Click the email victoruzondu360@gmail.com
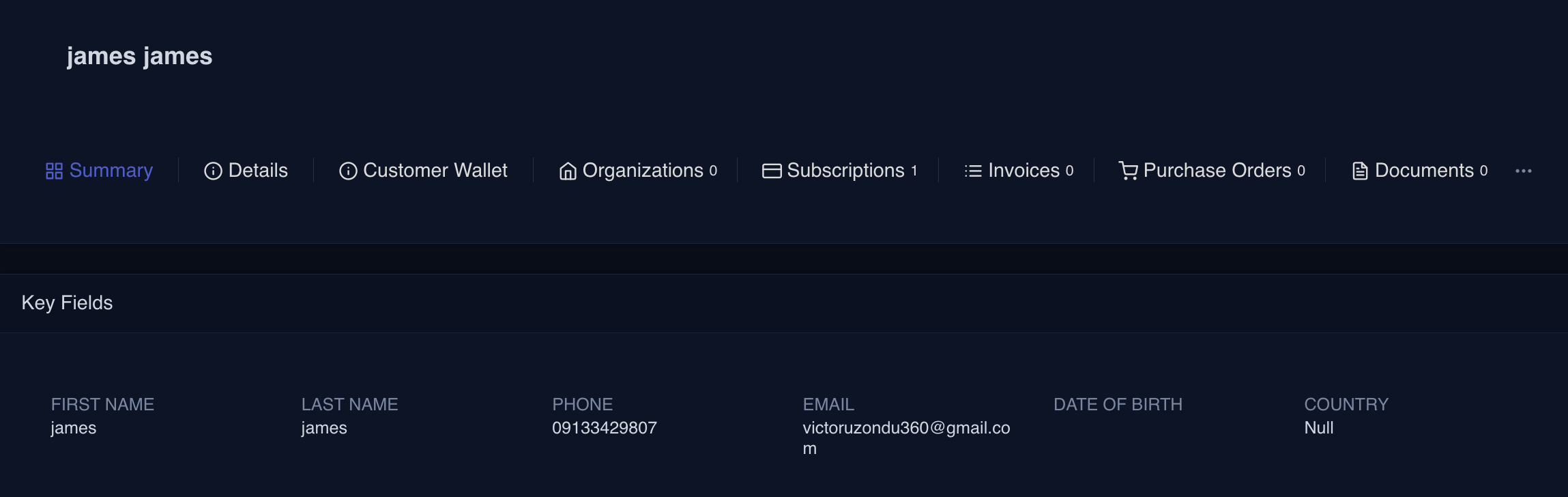 pos(906,429)
